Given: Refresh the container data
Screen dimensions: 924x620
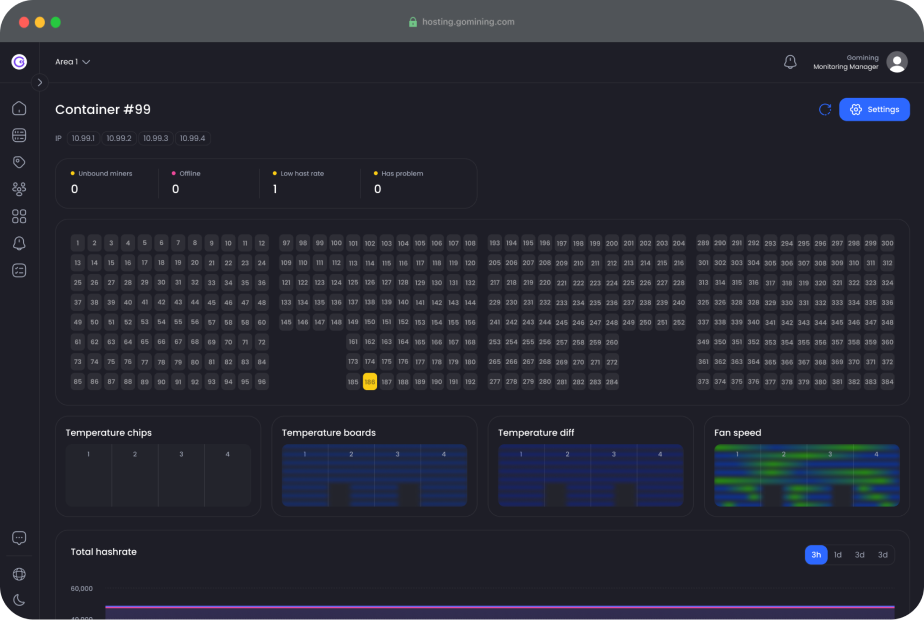Looking at the screenshot, I should [825, 110].
